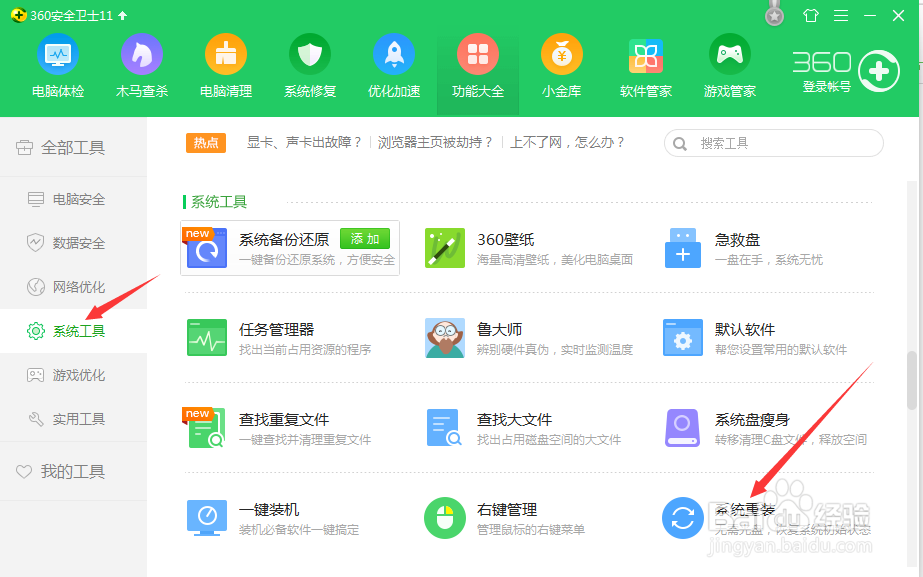Launch 默认软件 default software icon
The image size is (923, 577).
tap(683, 338)
